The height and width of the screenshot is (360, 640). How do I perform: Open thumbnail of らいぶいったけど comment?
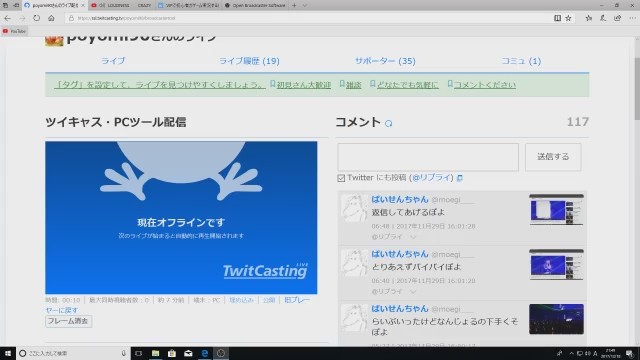click(556, 319)
